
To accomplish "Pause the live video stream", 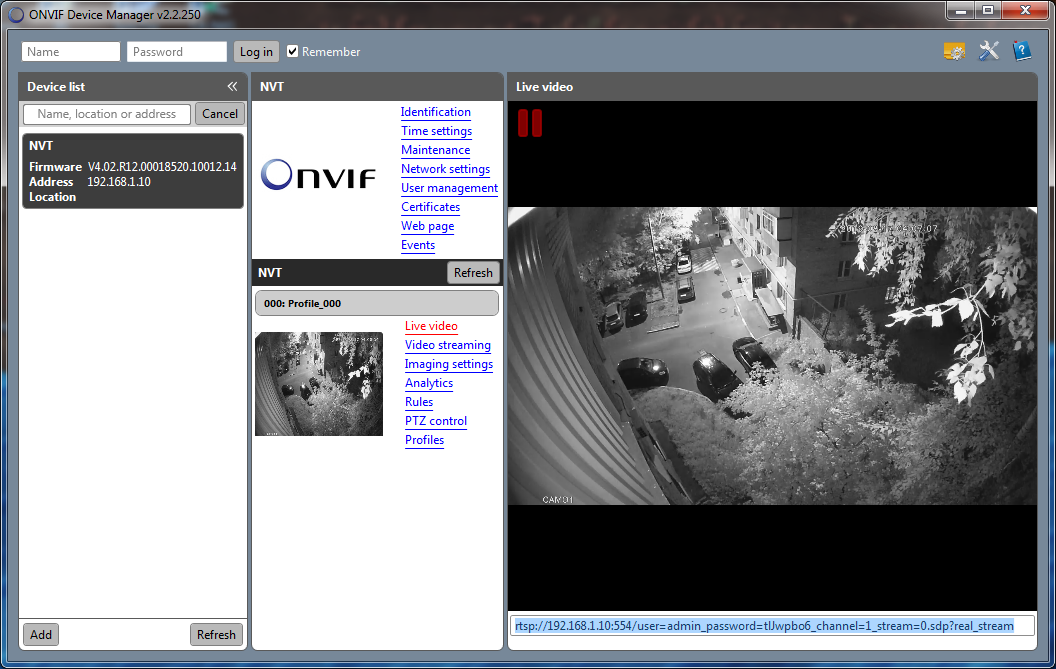I will pyautogui.click(x=529, y=123).
